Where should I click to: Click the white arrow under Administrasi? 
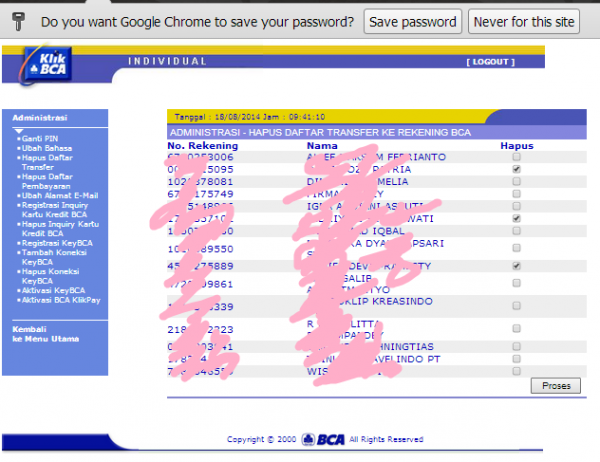tap(17, 130)
